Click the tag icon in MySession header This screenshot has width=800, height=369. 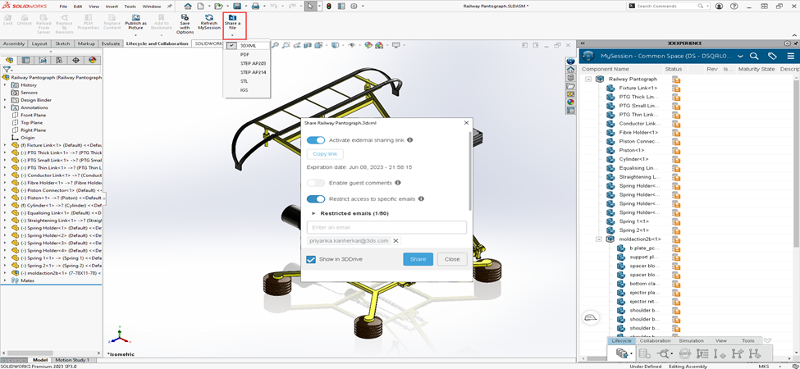[x=772, y=56]
